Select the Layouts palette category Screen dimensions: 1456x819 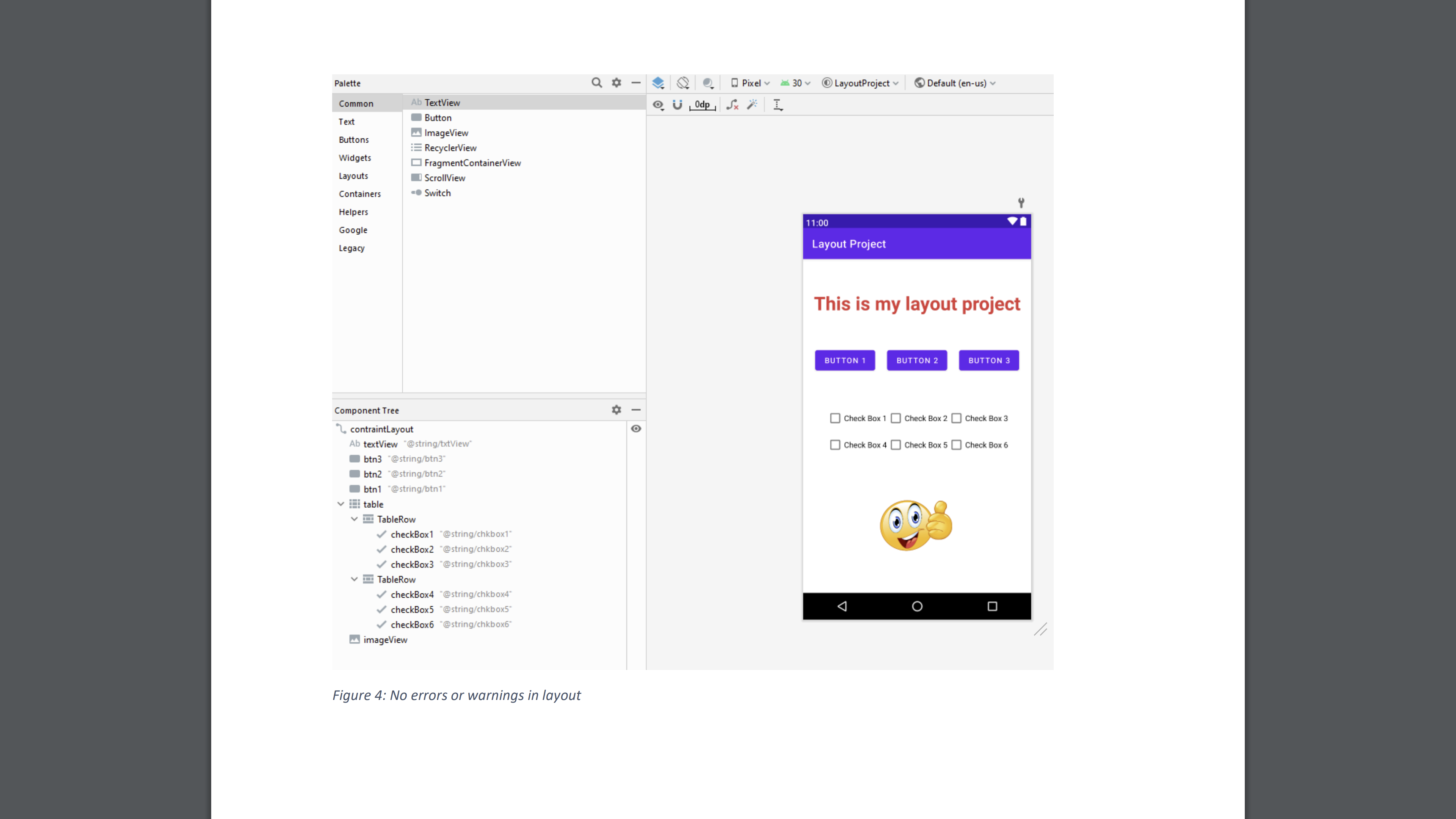click(x=353, y=176)
